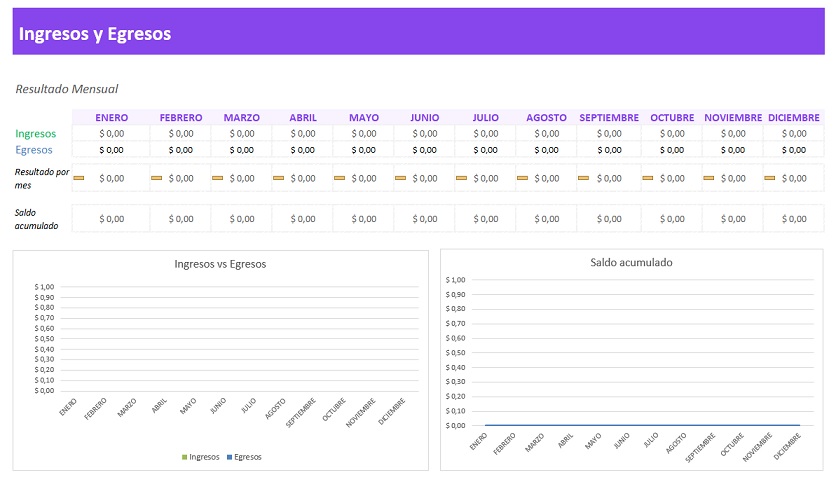Select the OCTUBRE column header

[x=672, y=117]
